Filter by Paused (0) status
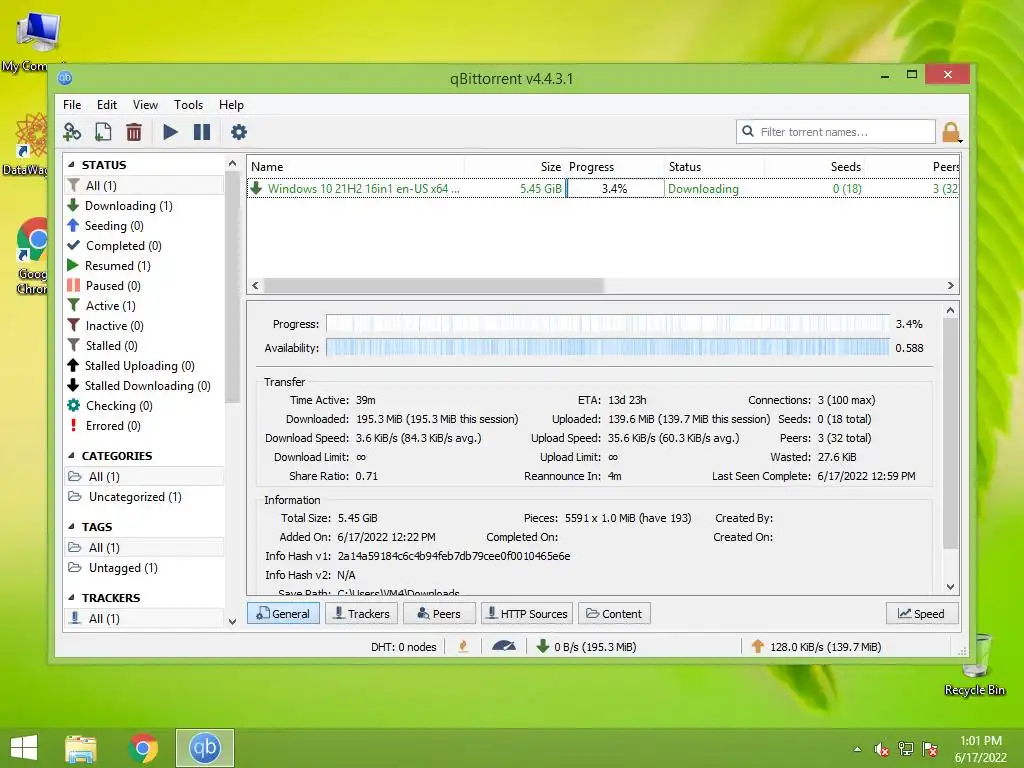The height and width of the screenshot is (768, 1024). coord(113,285)
